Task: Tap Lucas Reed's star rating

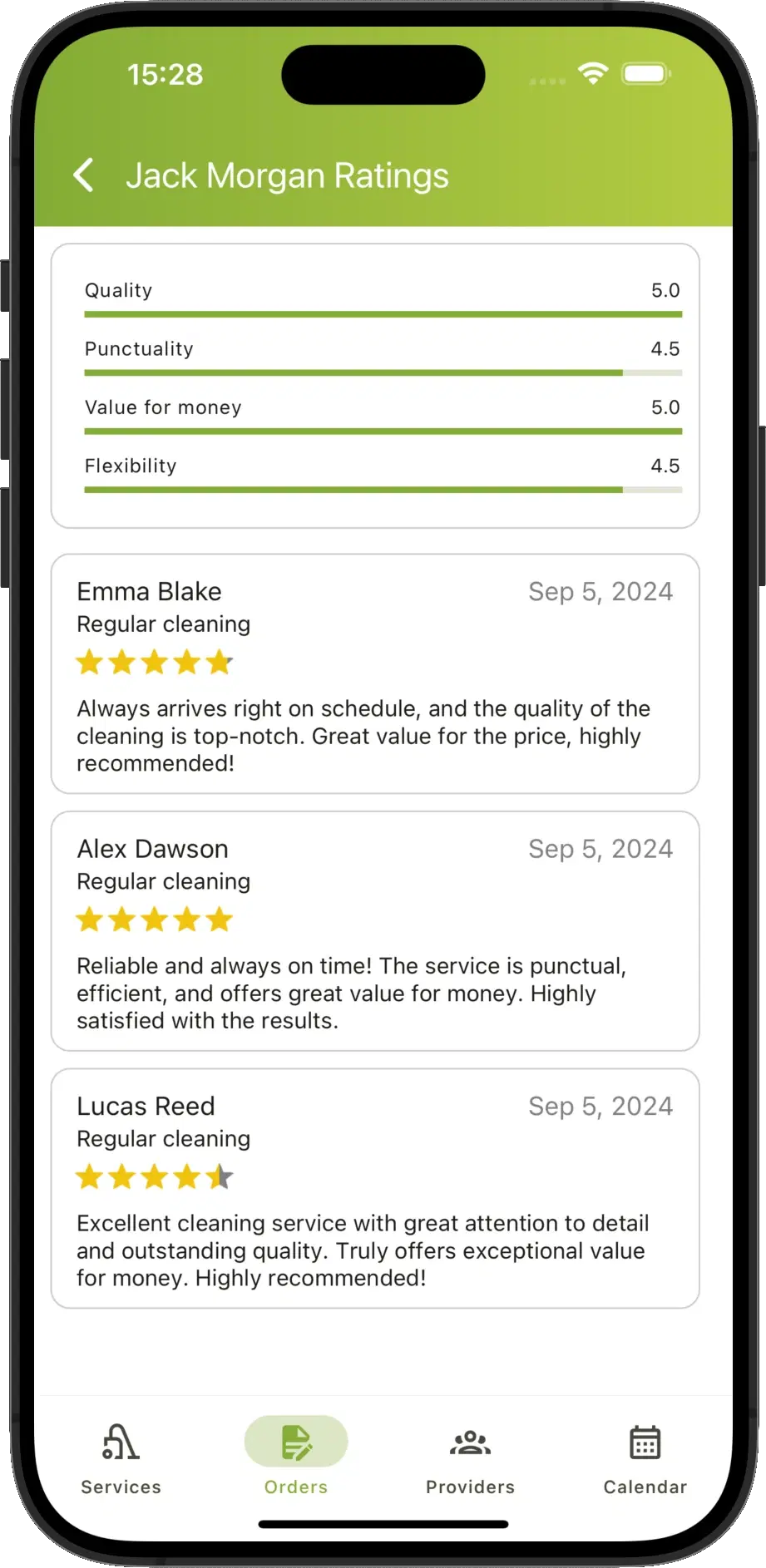Action: 155,1177
